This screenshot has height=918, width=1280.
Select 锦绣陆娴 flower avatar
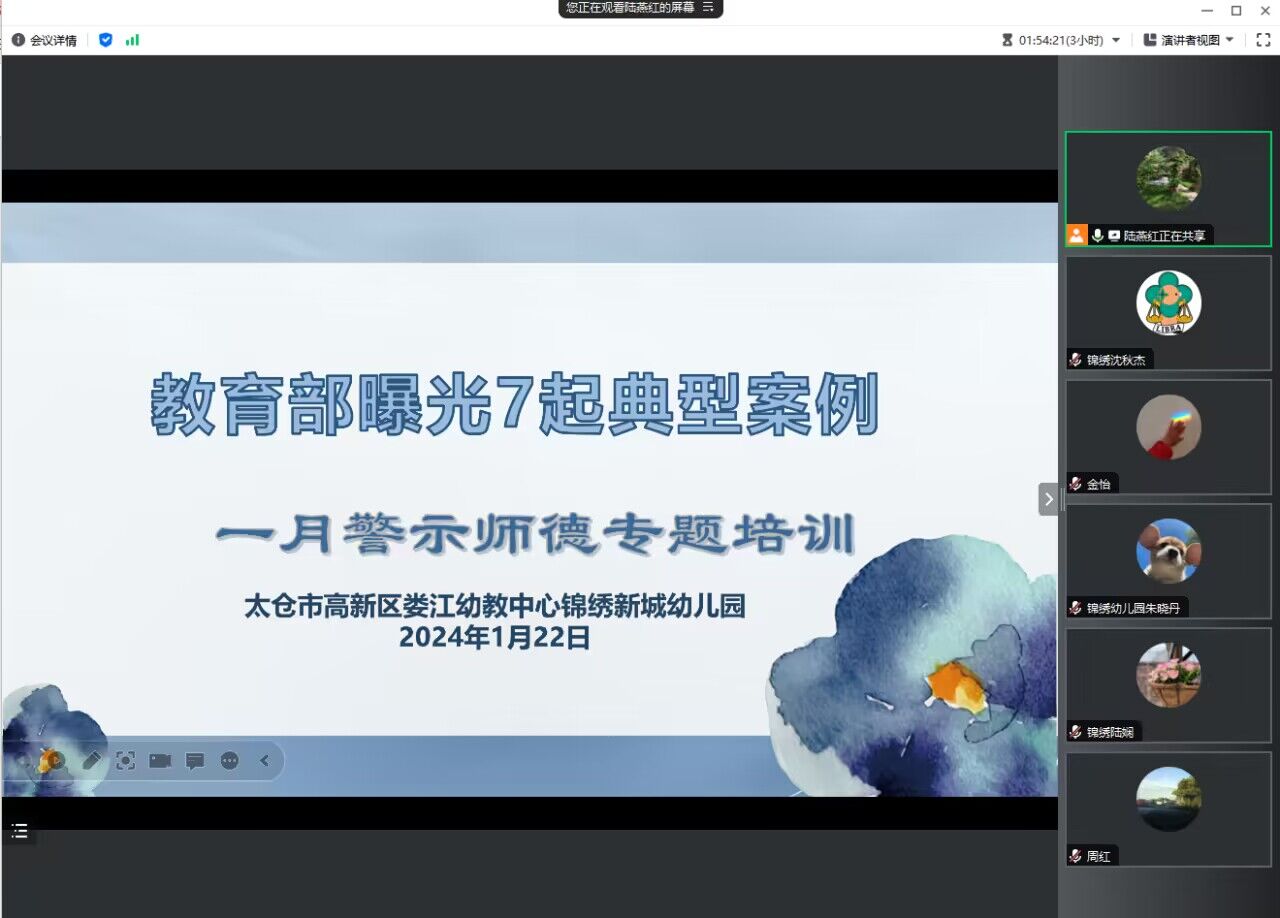[1168, 675]
